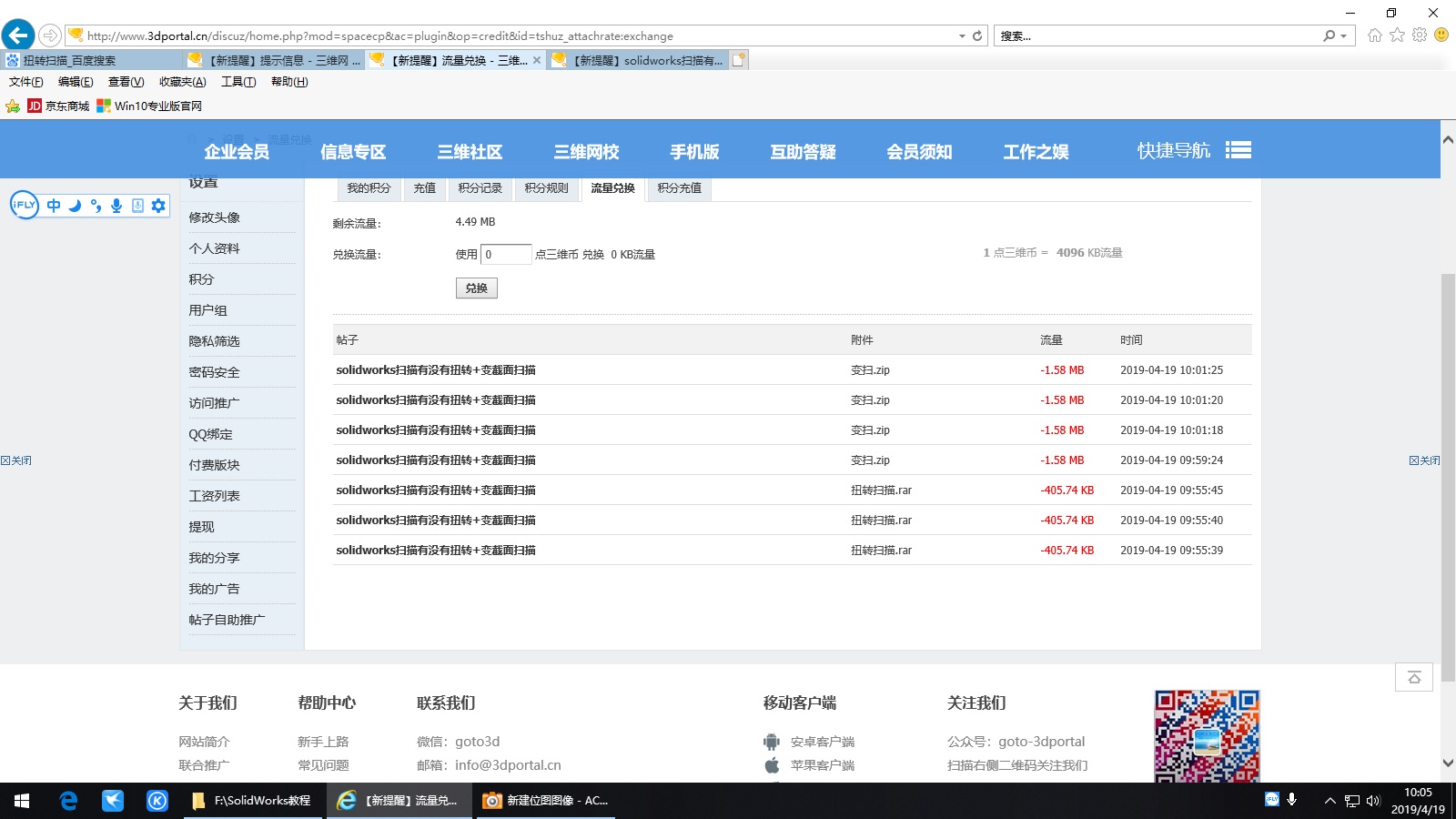Open the 文件(F) menu
The image size is (1456, 819).
(25, 82)
